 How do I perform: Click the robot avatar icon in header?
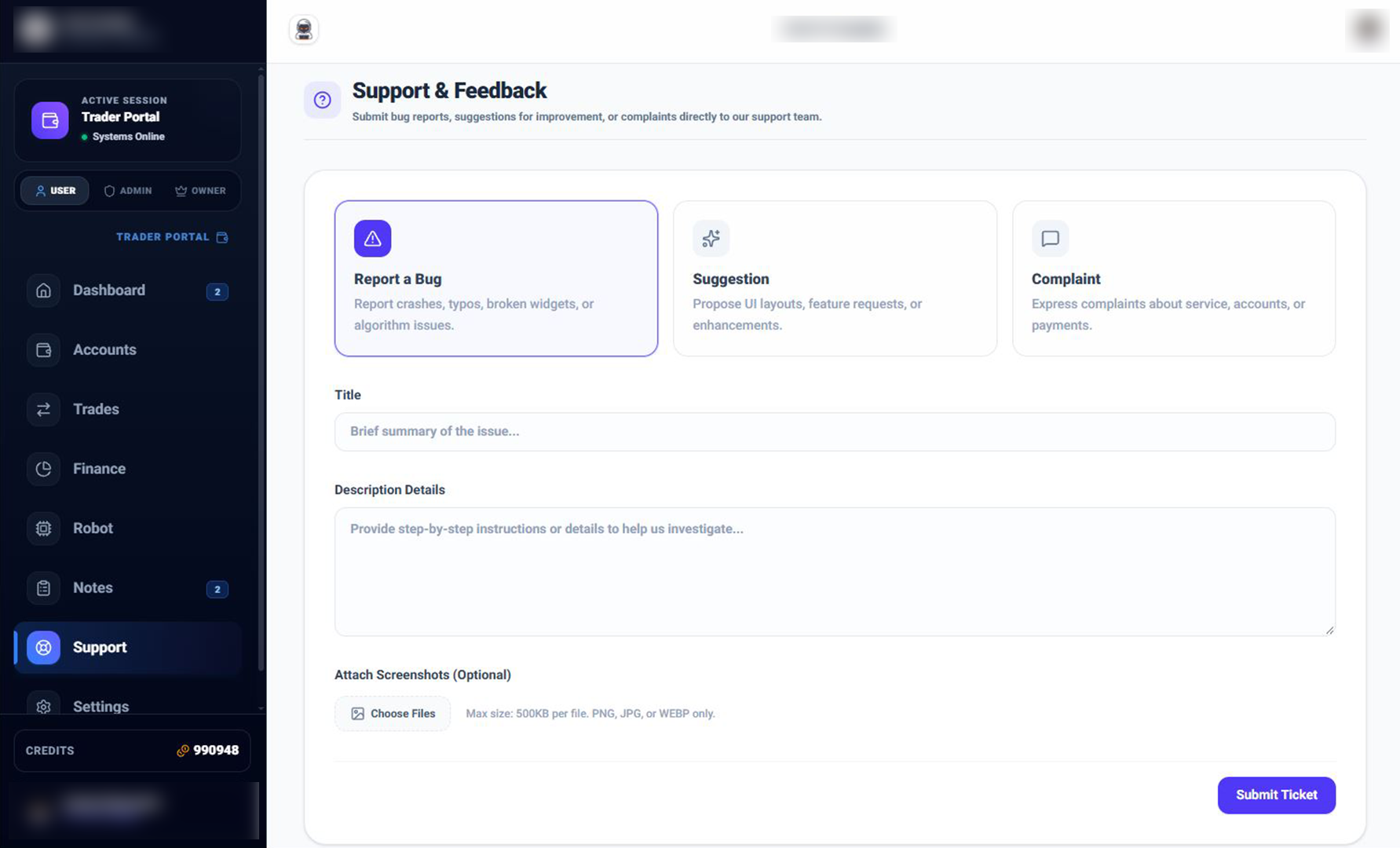coord(304,30)
